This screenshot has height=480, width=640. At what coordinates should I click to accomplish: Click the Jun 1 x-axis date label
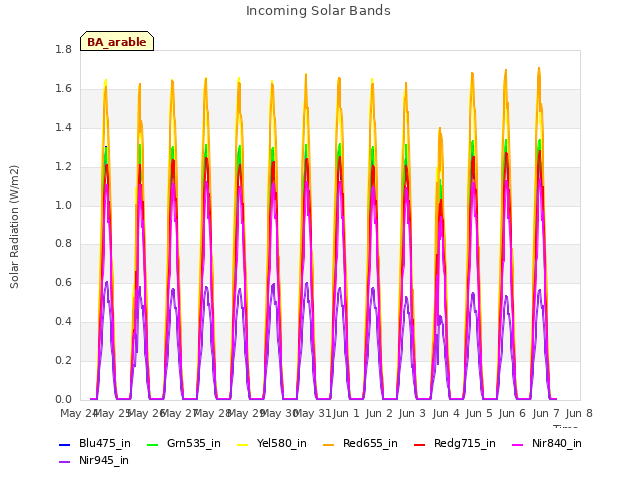pyautogui.click(x=346, y=413)
